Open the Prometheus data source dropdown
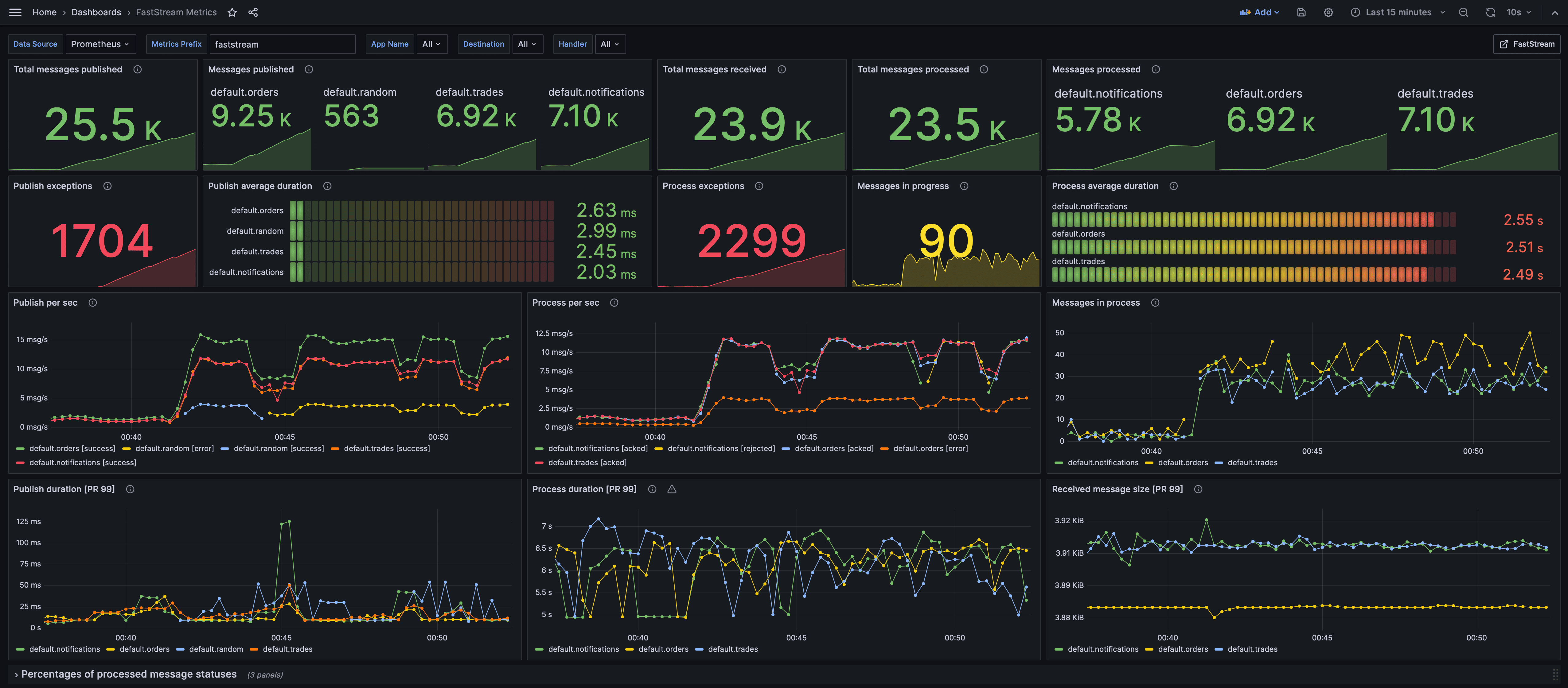The width and height of the screenshot is (1568, 688). pyautogui.click(x=100, y=44)
